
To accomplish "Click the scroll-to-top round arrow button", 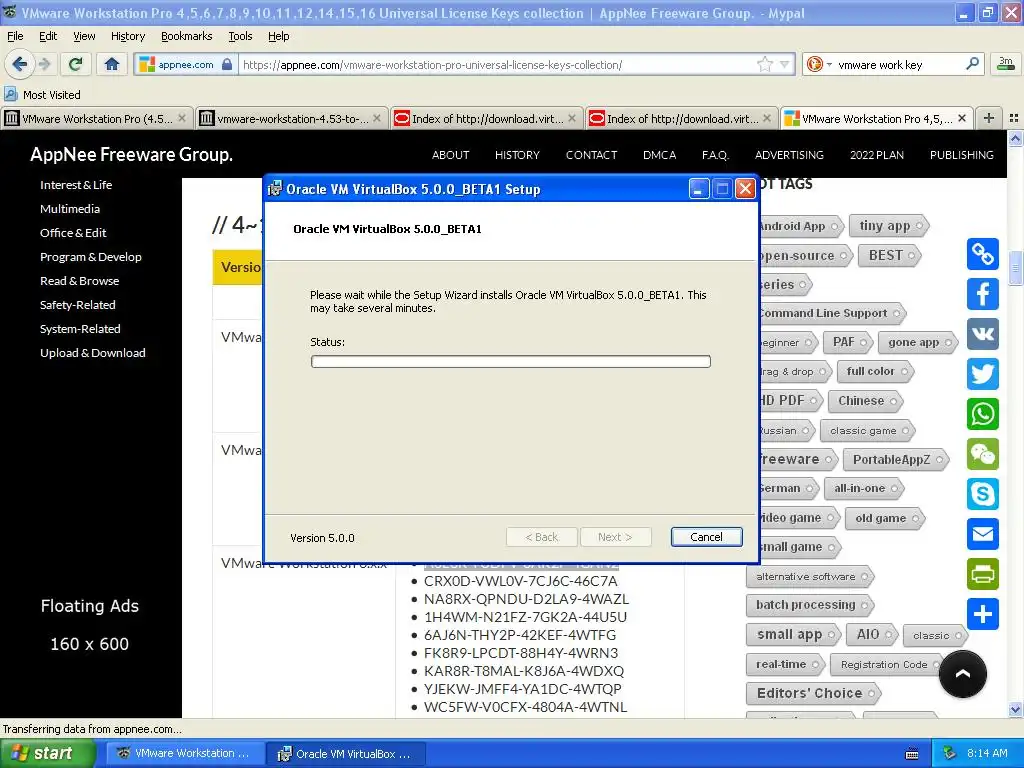I will pos(963,674).
